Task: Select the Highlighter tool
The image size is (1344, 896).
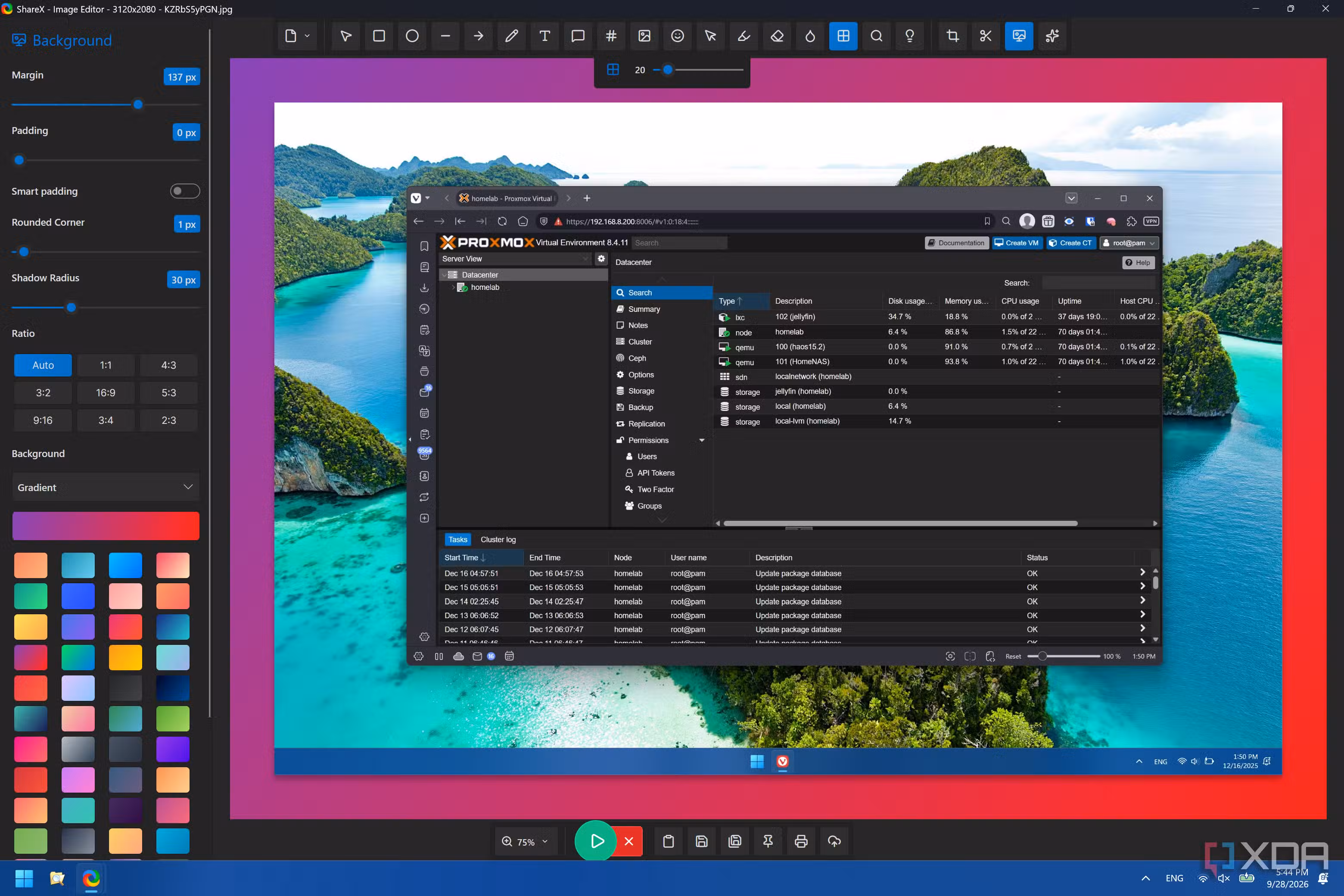Action: (744, 36)
